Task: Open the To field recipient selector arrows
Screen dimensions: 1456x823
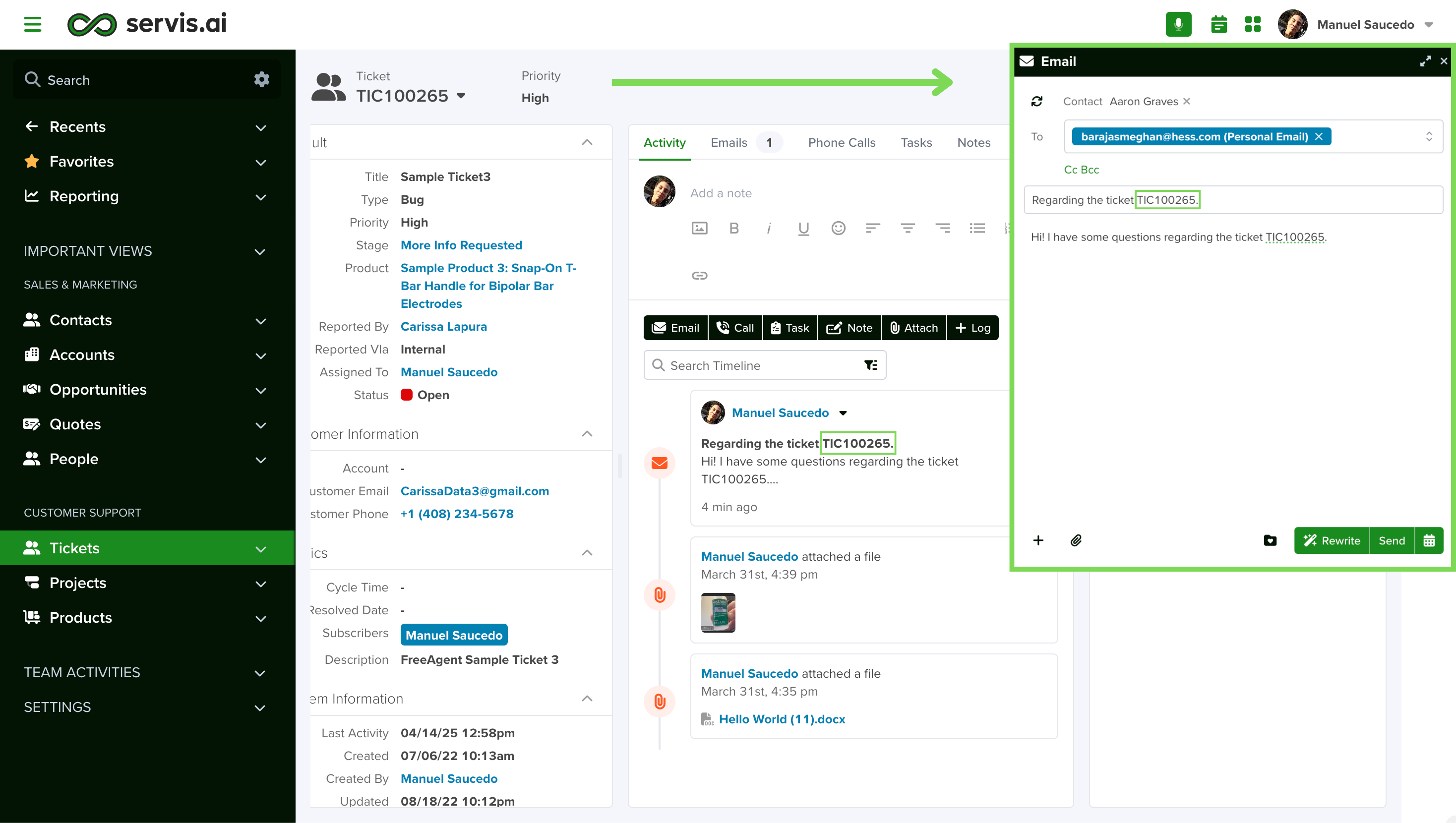Action: pyautogui.click(x=1429, y=136)
